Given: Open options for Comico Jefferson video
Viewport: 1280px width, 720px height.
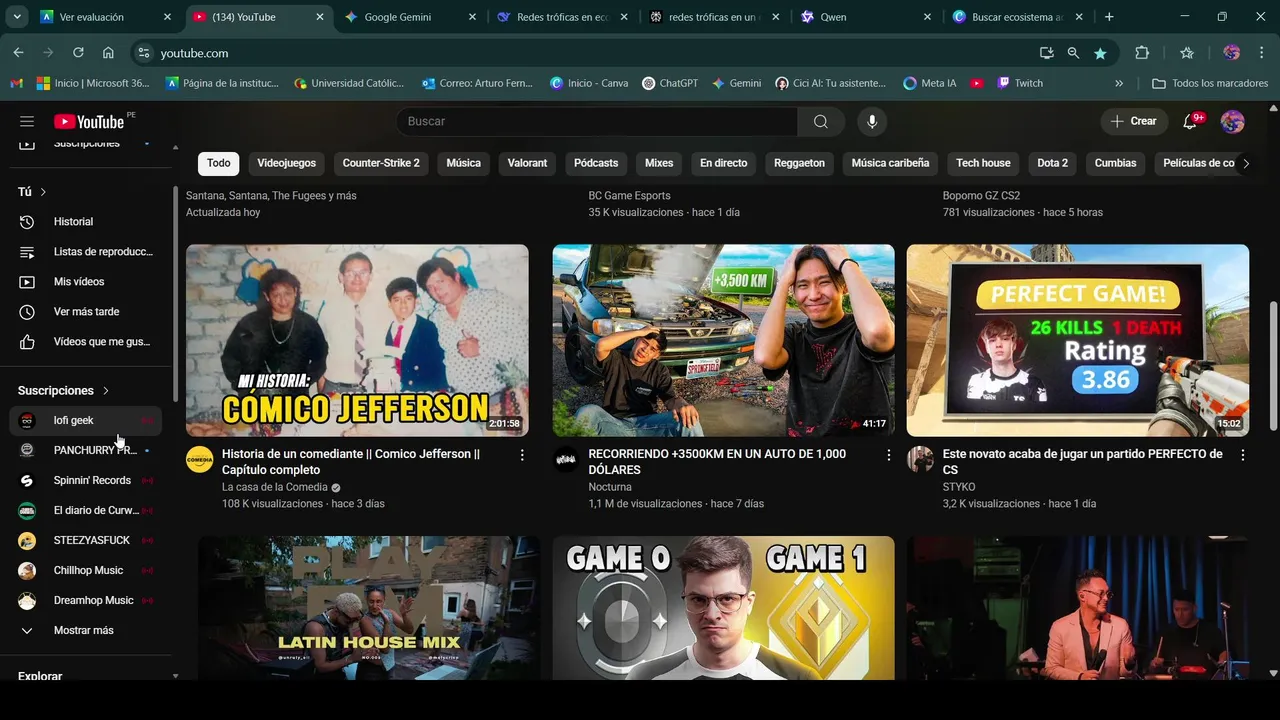Looking at the screenshot, I should click(x=522, y=455).
